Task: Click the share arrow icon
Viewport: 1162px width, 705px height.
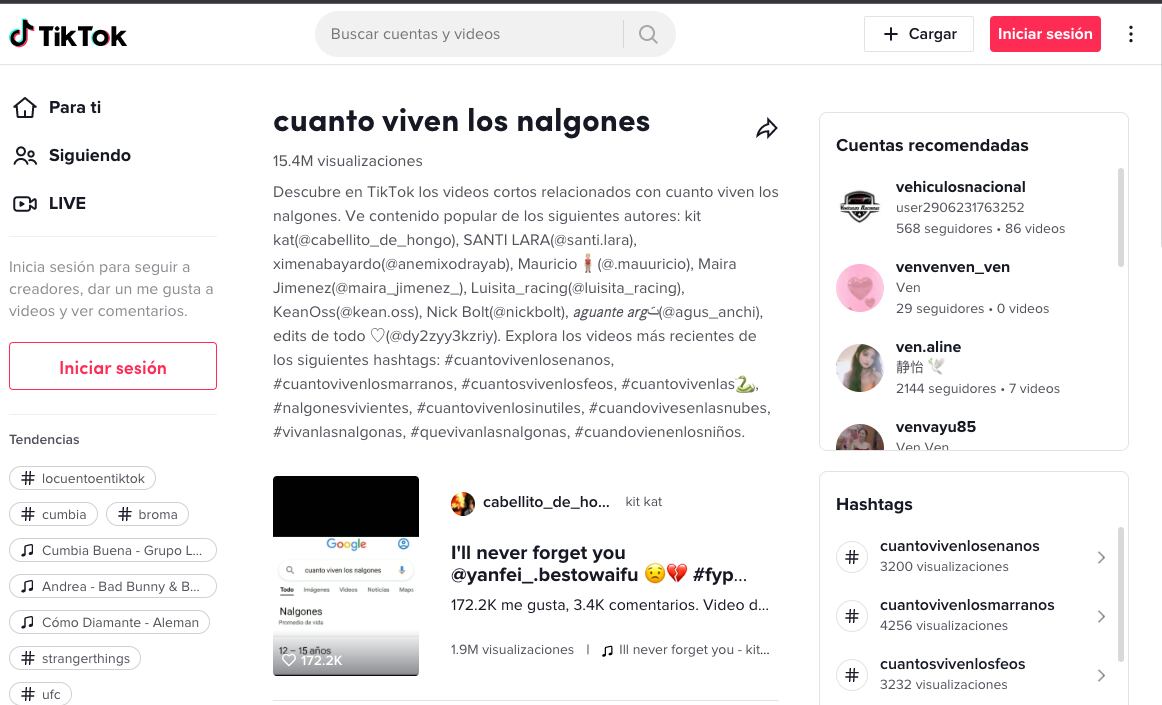Action: point(766,129)
